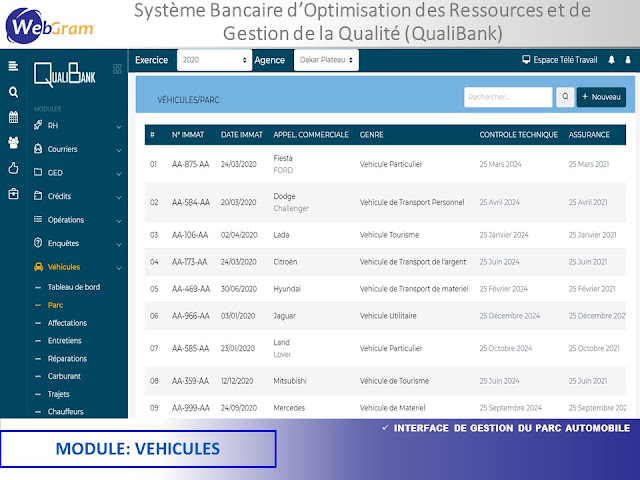Click the QualiBank logo

pyautogui.click(x=64, y=74)
